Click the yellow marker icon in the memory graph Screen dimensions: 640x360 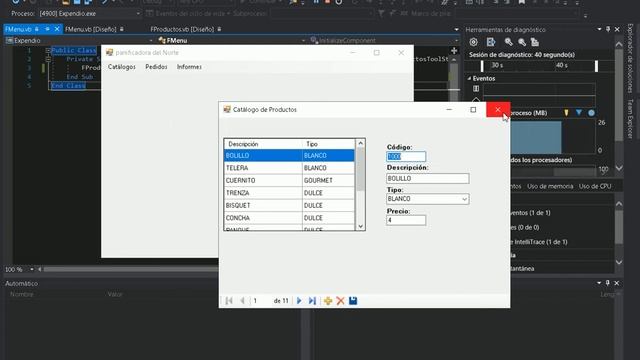[x=566, y=113]
